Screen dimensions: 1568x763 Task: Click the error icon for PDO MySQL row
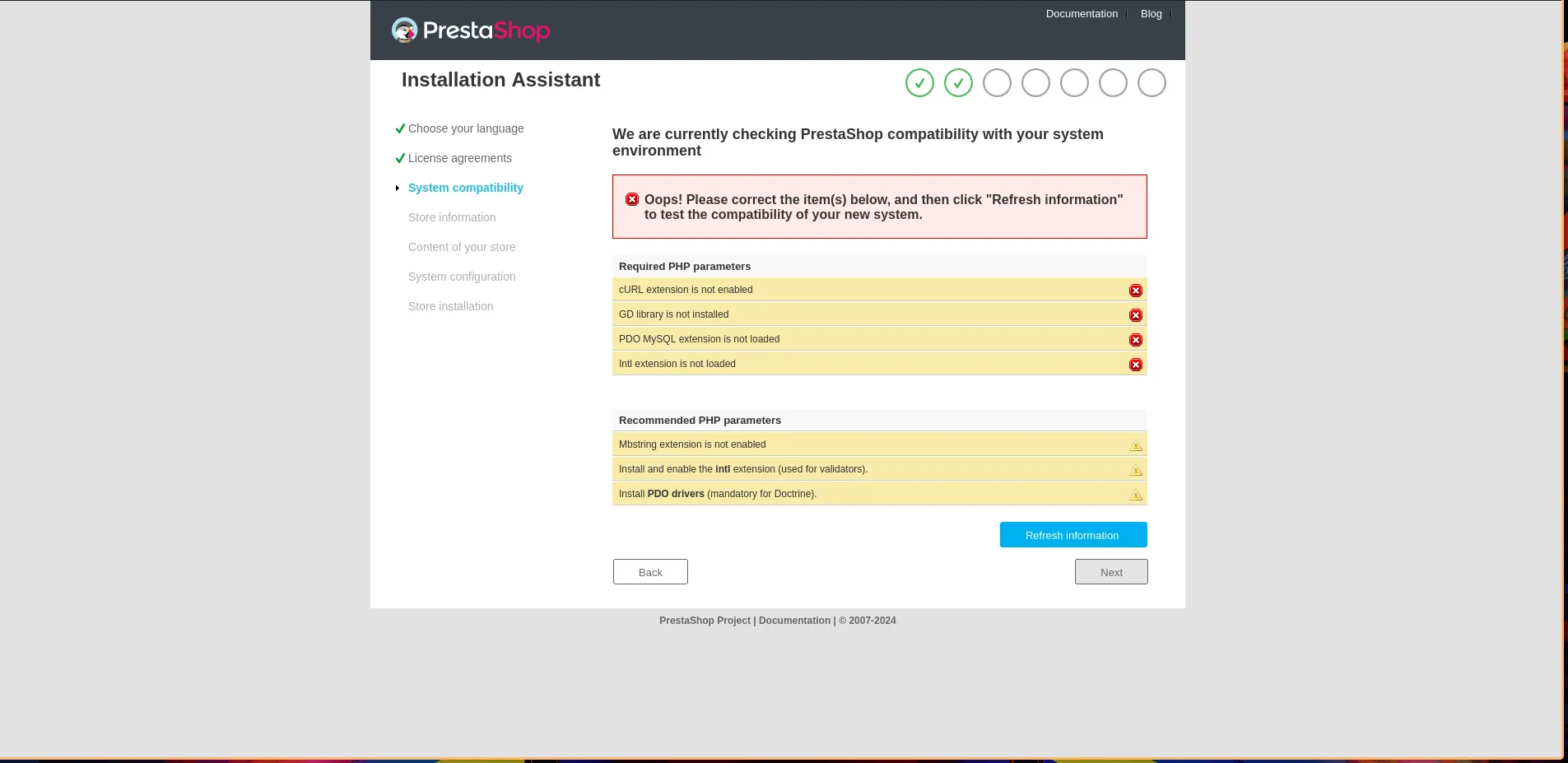(x=1136, y=340)
